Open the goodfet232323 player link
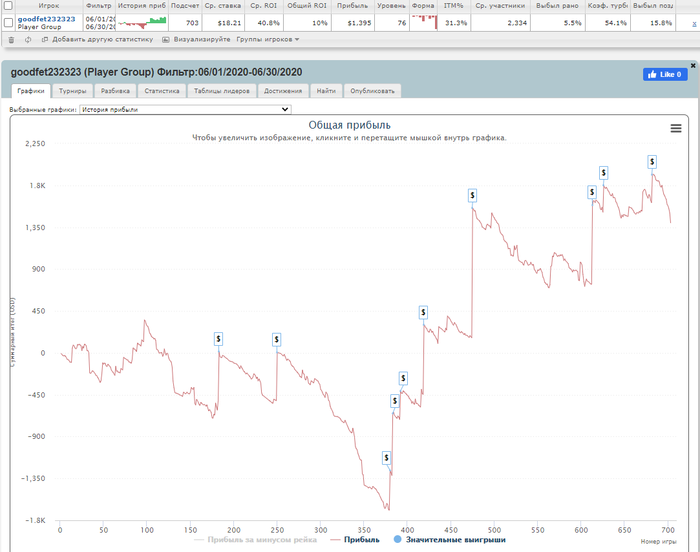This screenshot has width=700, height=552. (x=46, y=19)
